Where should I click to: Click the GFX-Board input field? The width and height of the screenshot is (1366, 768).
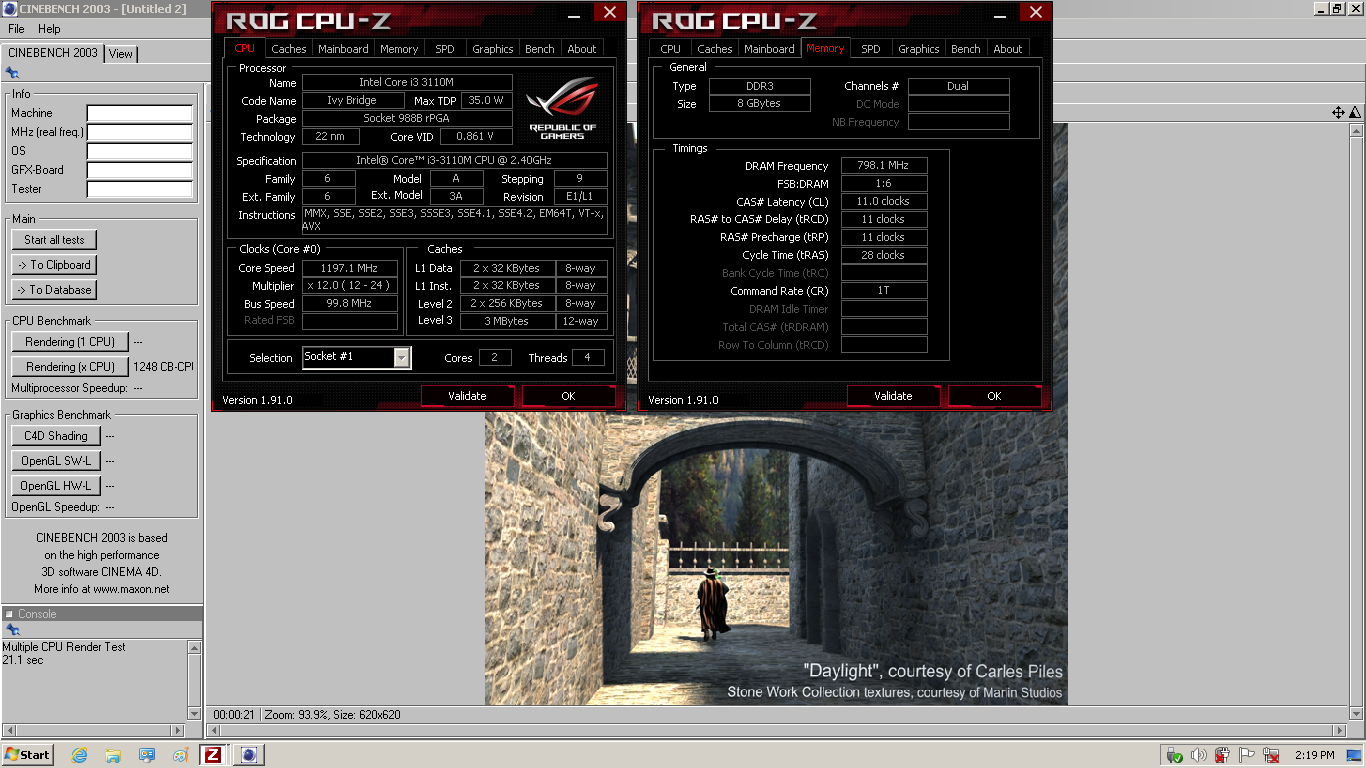[140, 170]
